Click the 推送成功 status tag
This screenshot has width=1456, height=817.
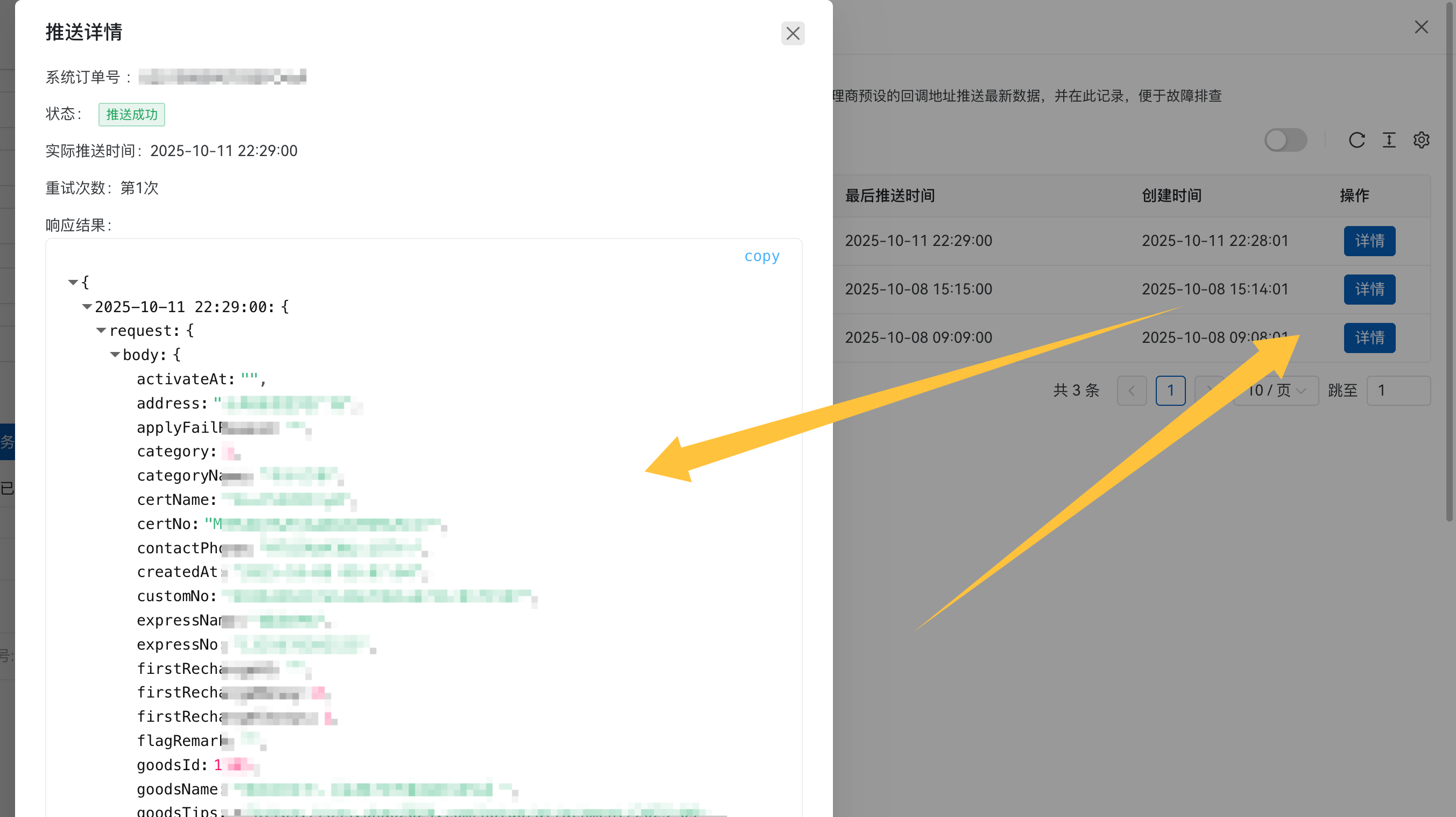click(132, 115)
